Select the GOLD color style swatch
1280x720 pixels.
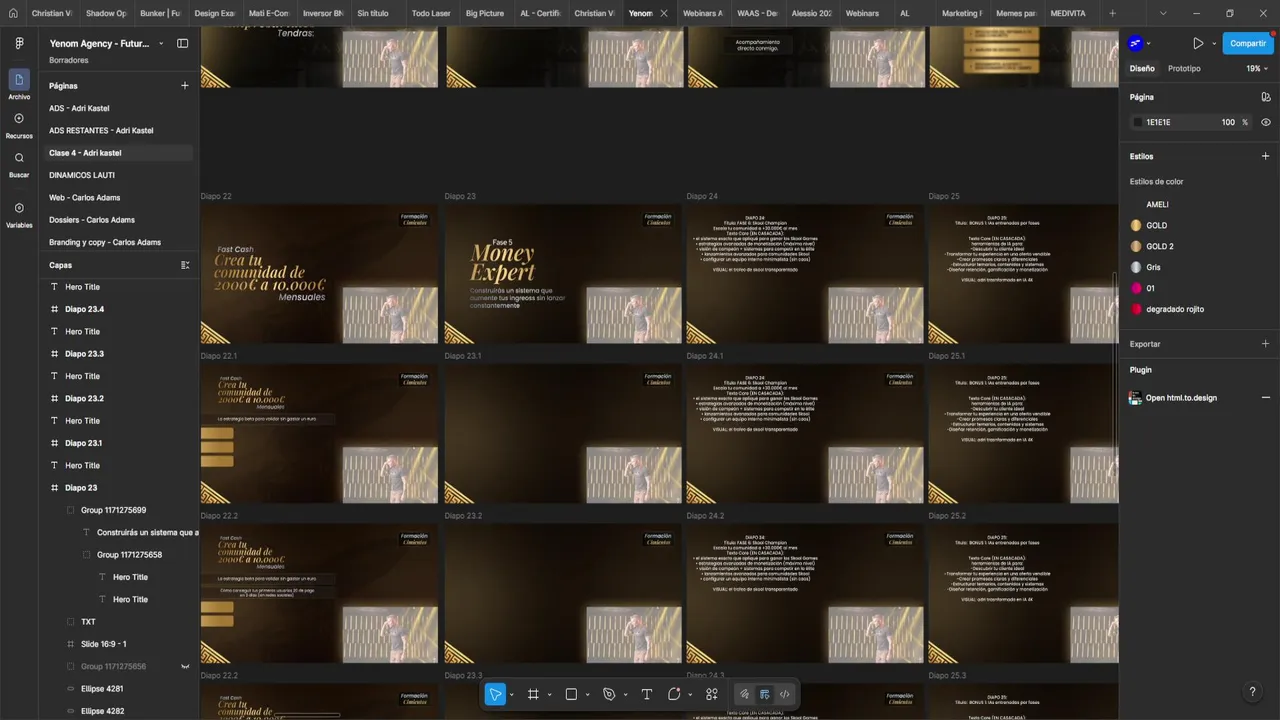[x=1136, y=225]
